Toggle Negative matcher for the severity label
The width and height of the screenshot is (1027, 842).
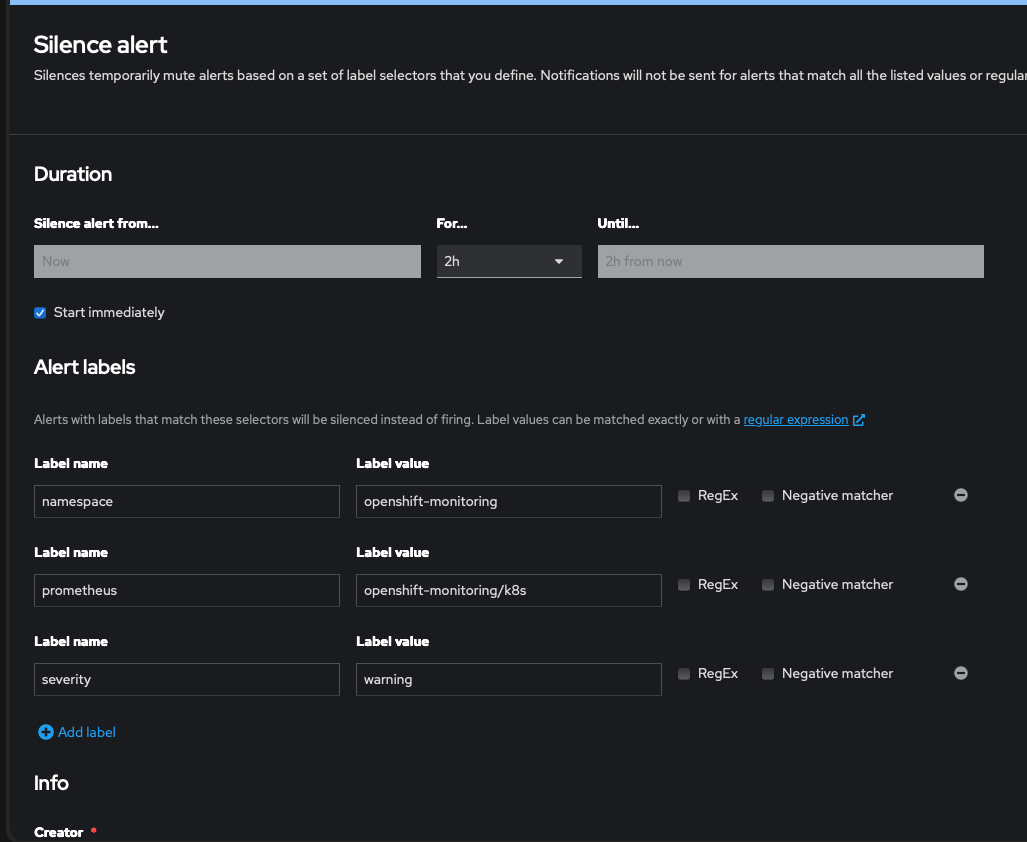[x=768, y=674]
